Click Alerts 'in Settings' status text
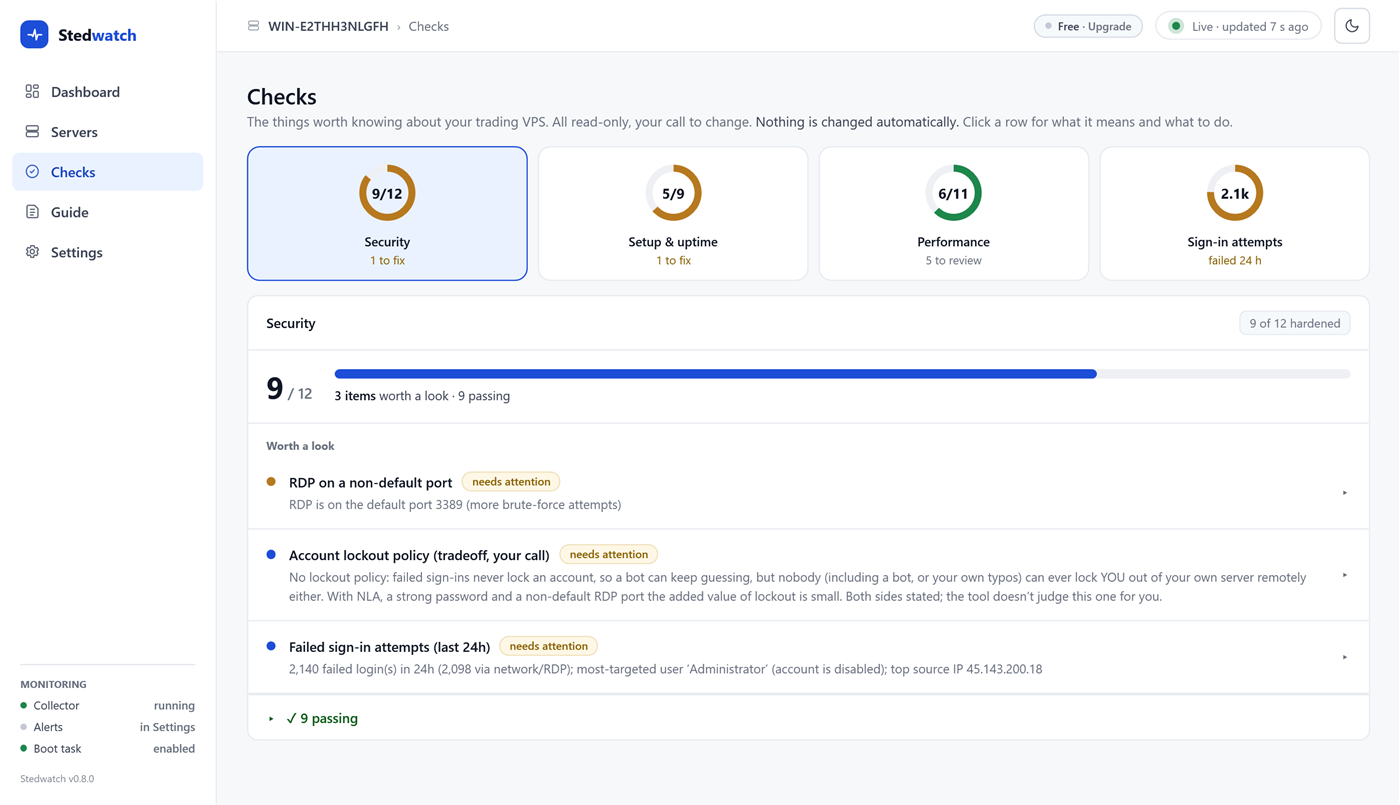Image resolution: width=1400 pixels, height=805 pixels. coord(167,727)
